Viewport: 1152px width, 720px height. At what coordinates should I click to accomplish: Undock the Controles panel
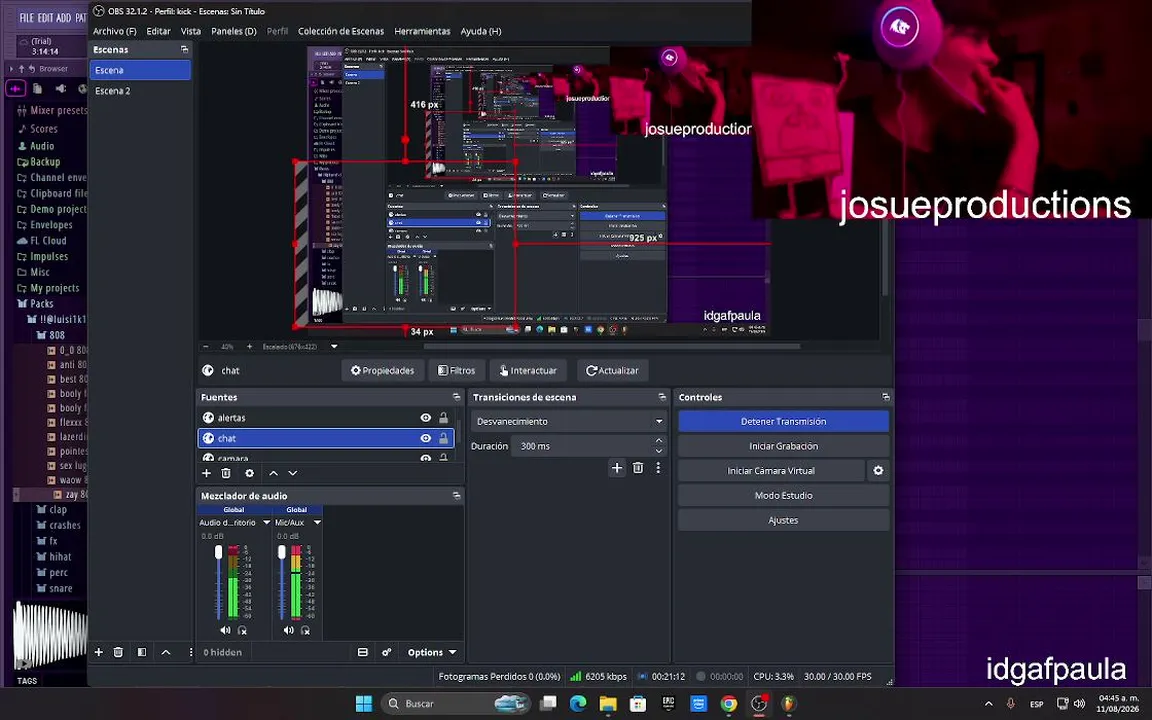(885, 397)
